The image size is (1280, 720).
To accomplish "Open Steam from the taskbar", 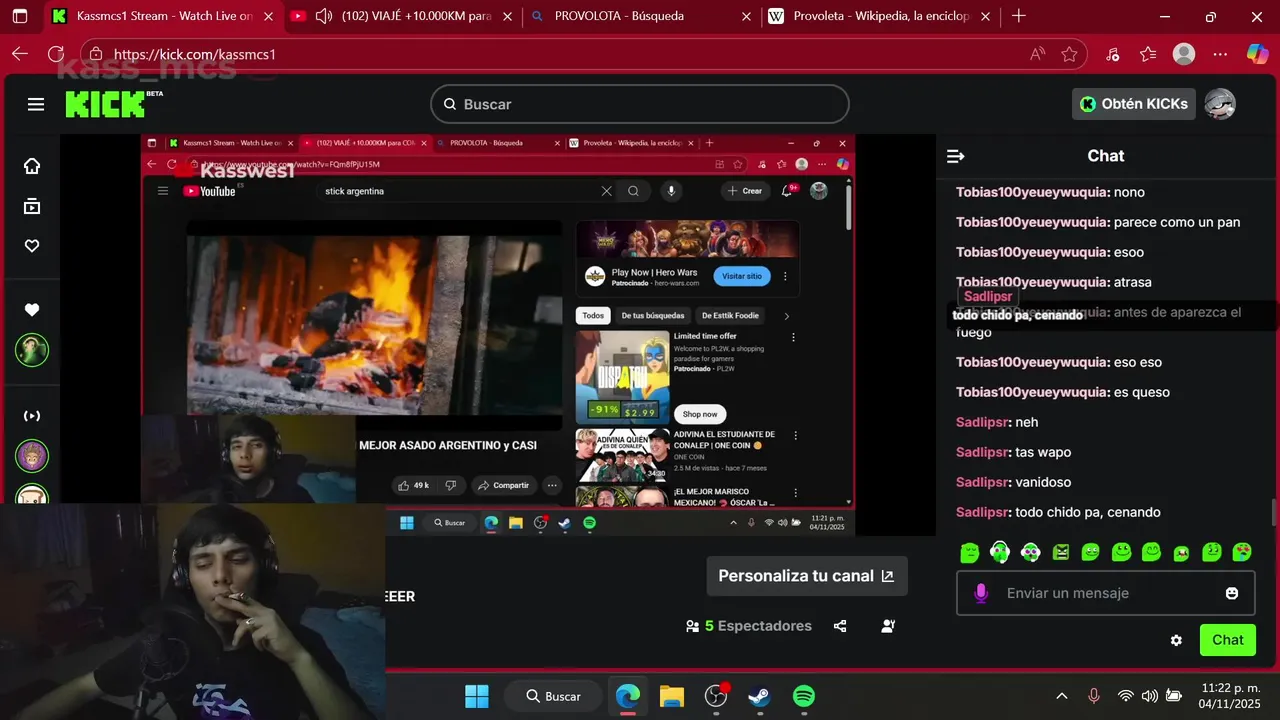I will [759, 696].
